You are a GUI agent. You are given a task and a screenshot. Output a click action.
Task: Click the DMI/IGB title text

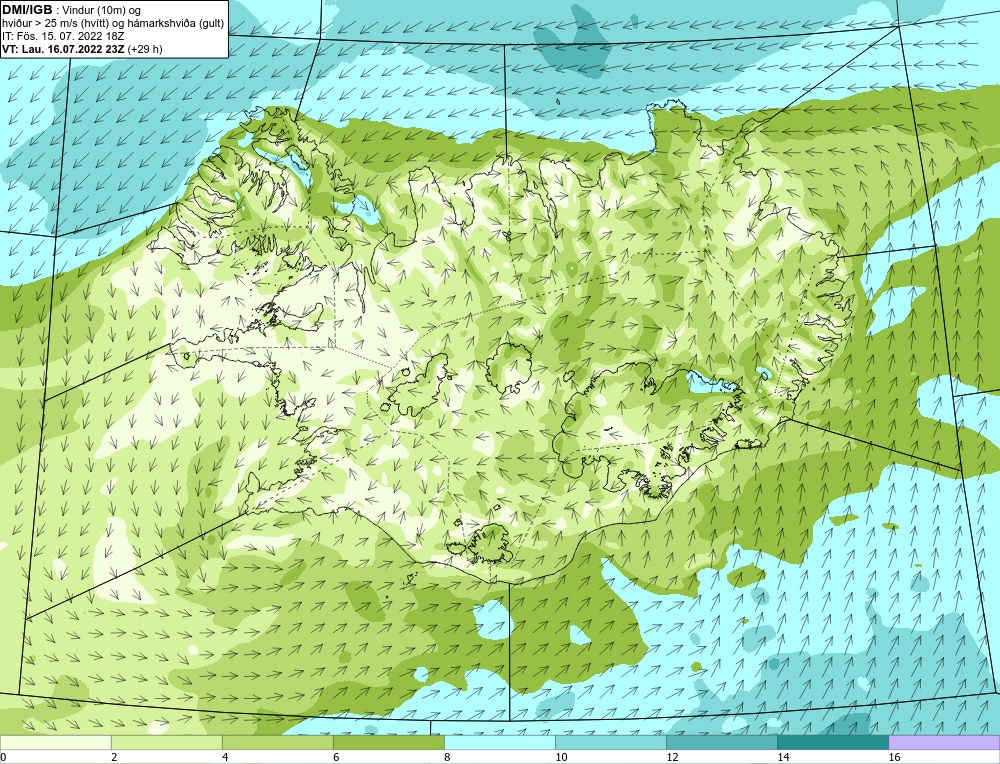point(27,10)
